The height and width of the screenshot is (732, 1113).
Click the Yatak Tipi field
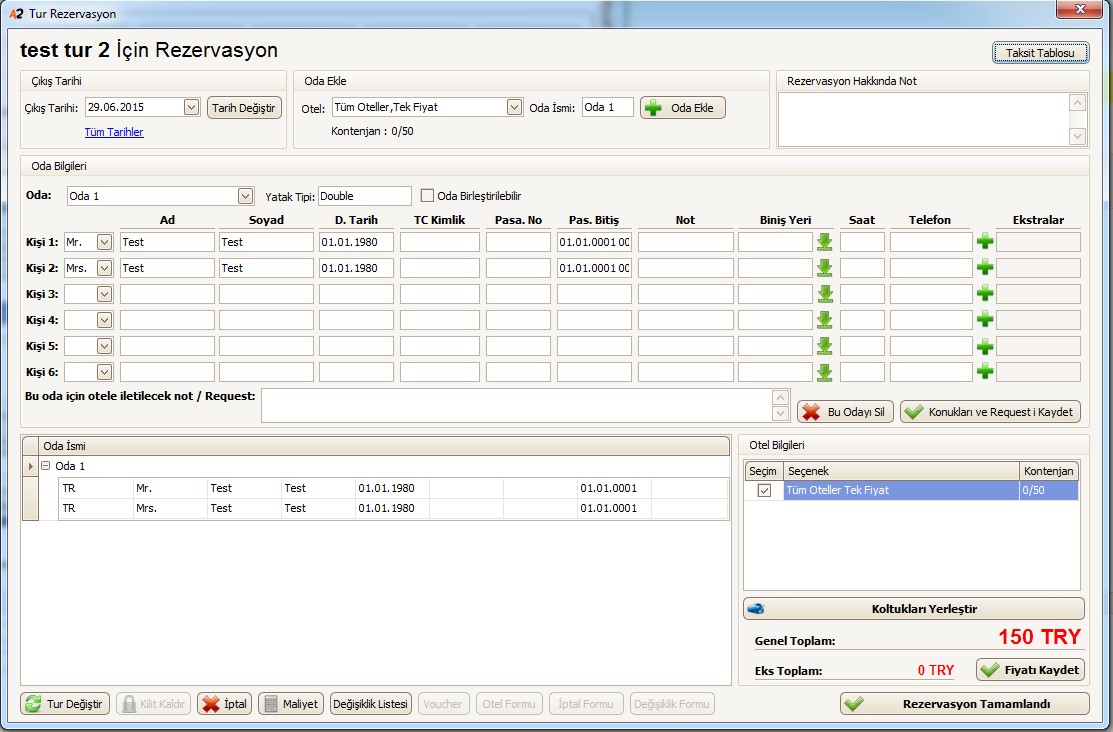(x=365, y=196)
